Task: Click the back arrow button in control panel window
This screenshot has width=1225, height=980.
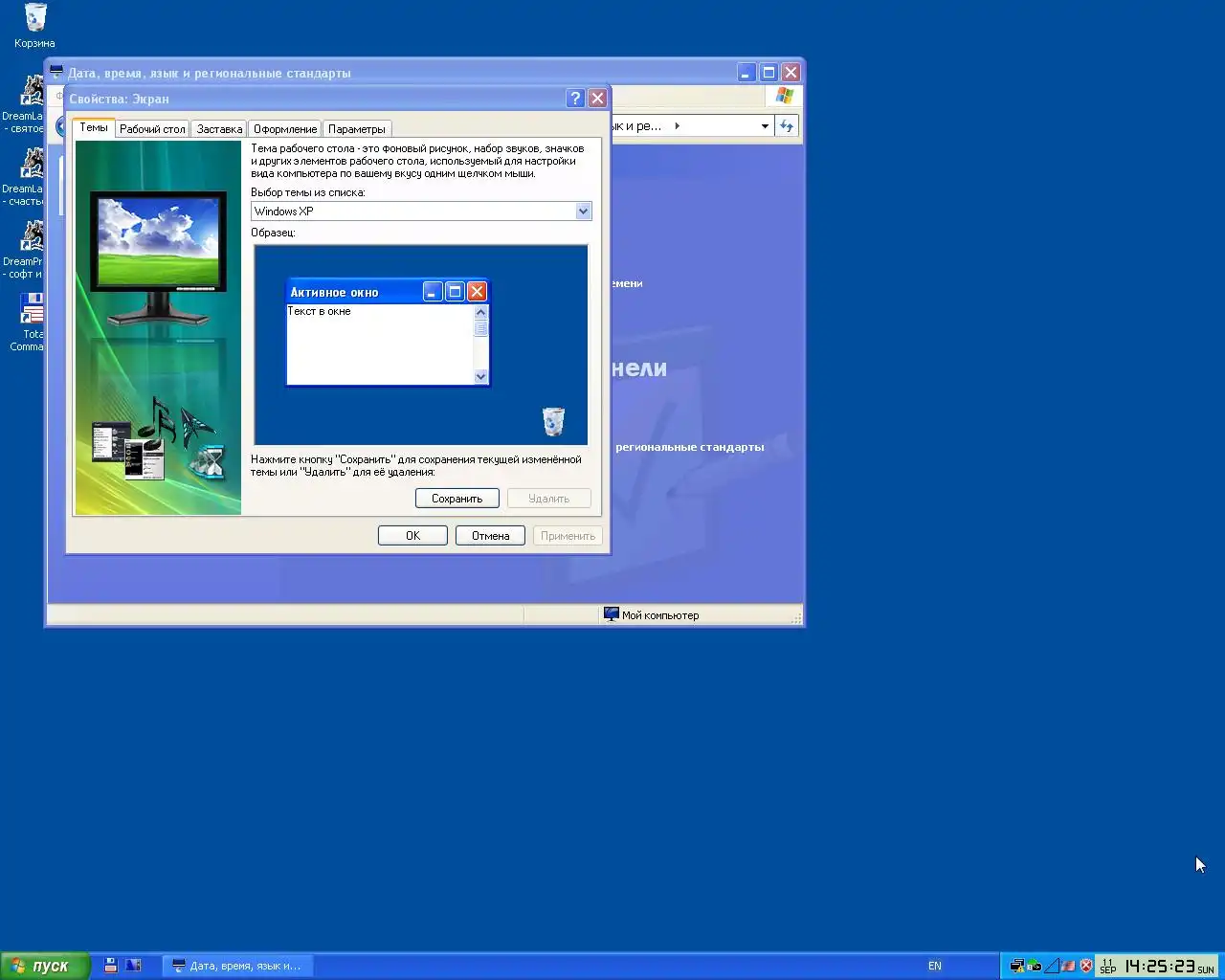Action: [x=60, y=125]
